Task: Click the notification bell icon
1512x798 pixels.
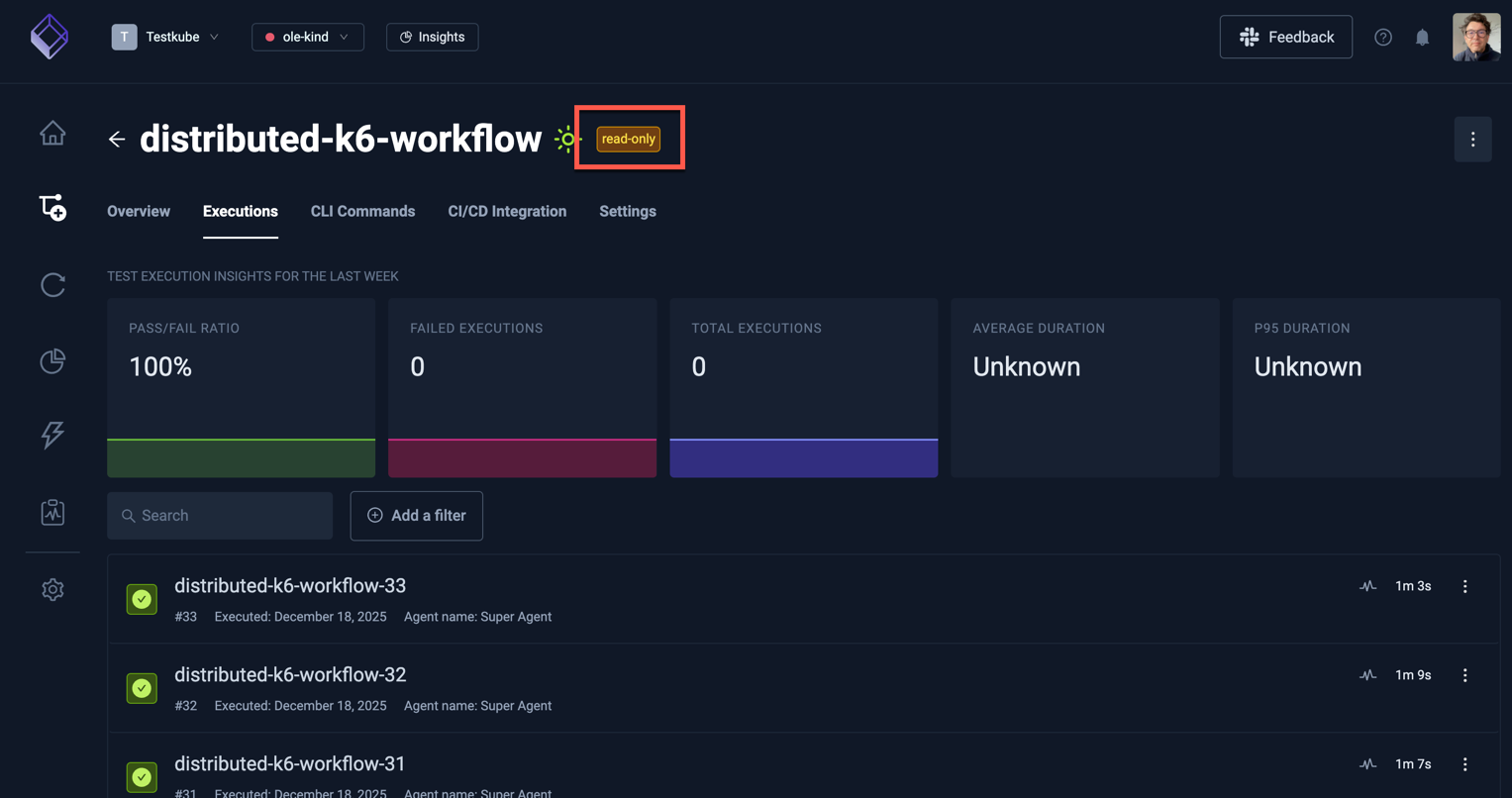Action: pos(1422,37)
